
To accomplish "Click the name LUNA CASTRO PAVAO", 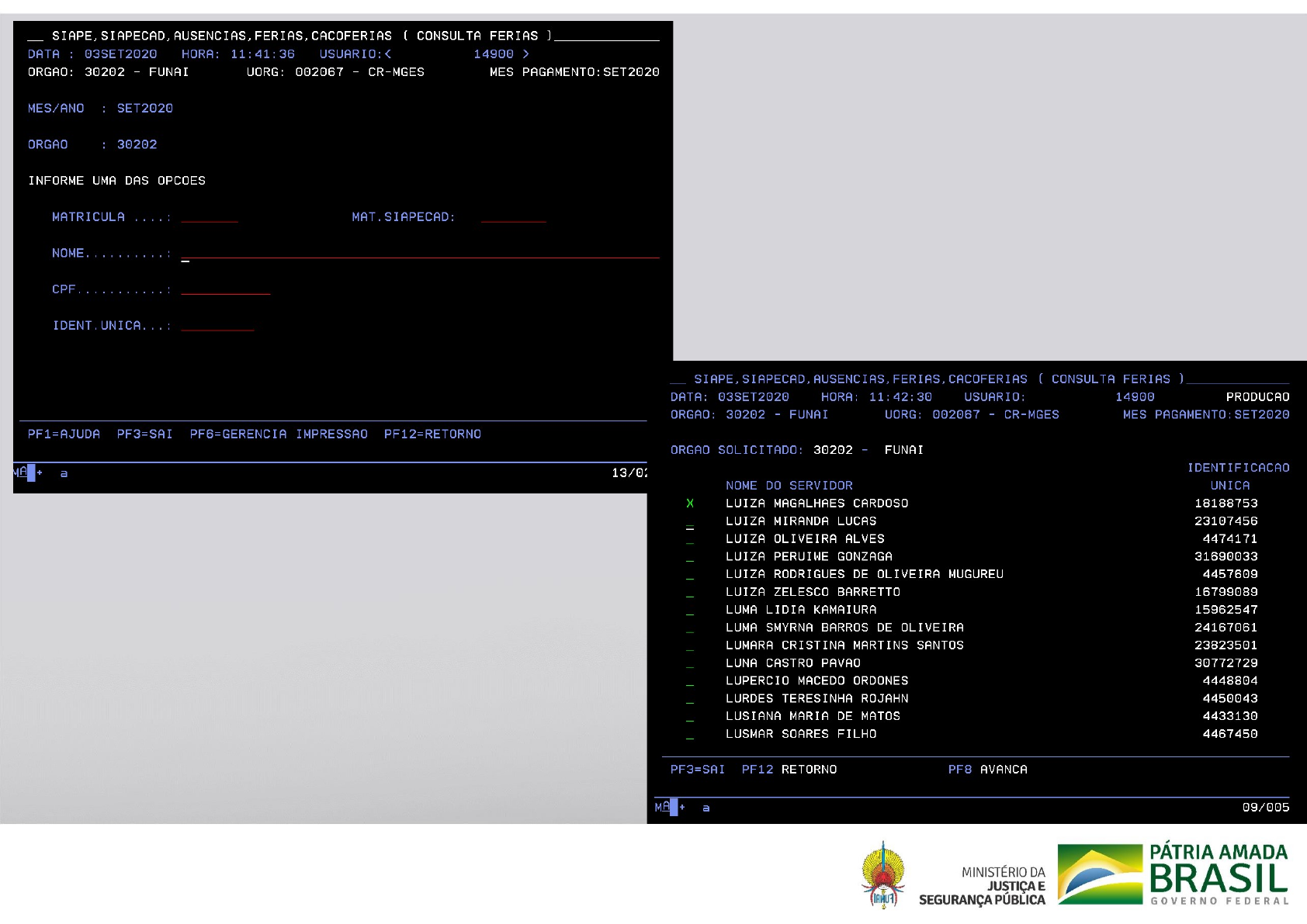I will tap(792, 663).
